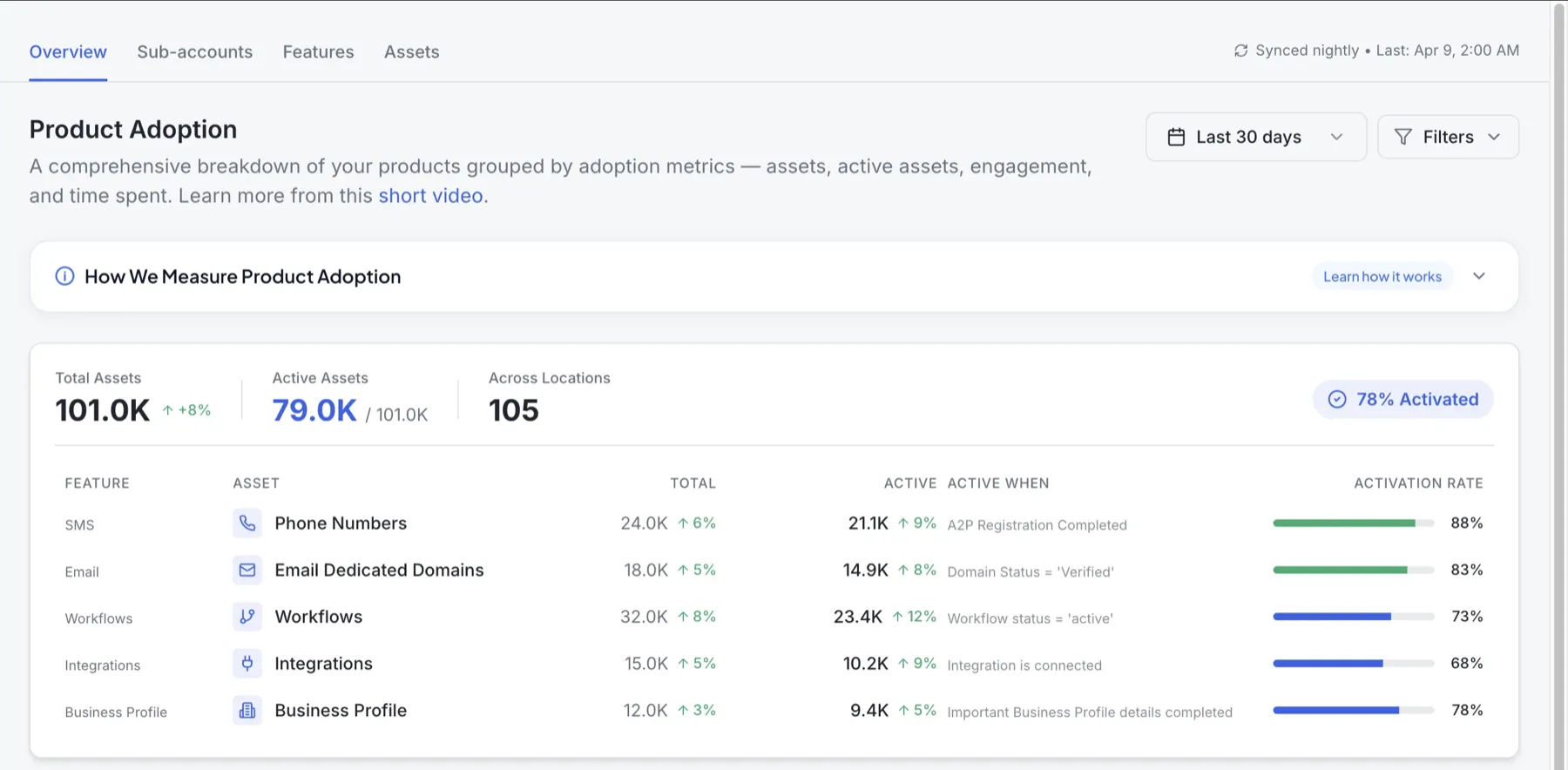Switch to the Sub-accounts tab

click(195, 52)
